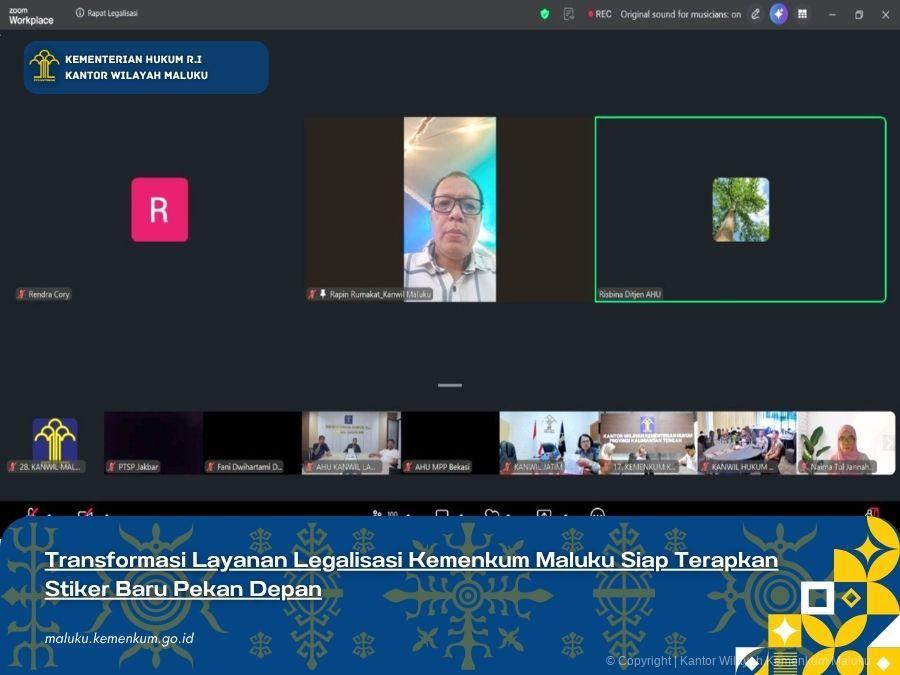
Task: Visit the maluku.kemenkum.go.id link
Action: point(119,638)
